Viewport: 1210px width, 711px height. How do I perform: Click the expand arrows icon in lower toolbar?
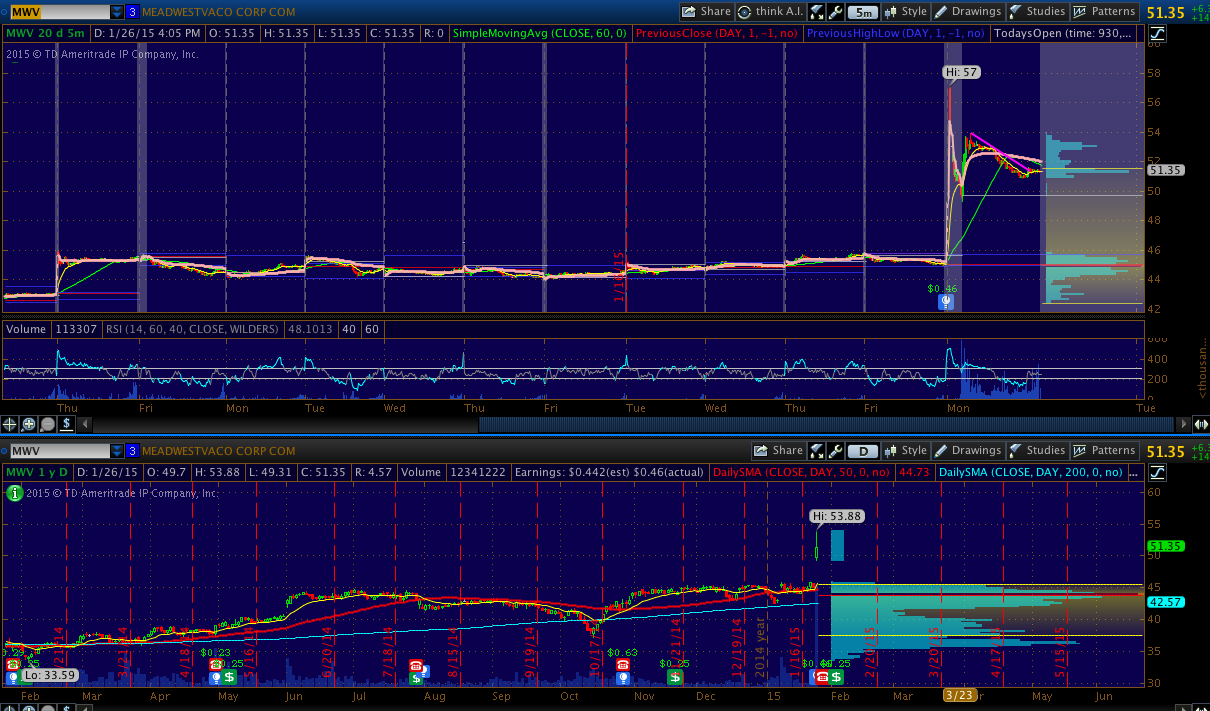tap(817, 451)
